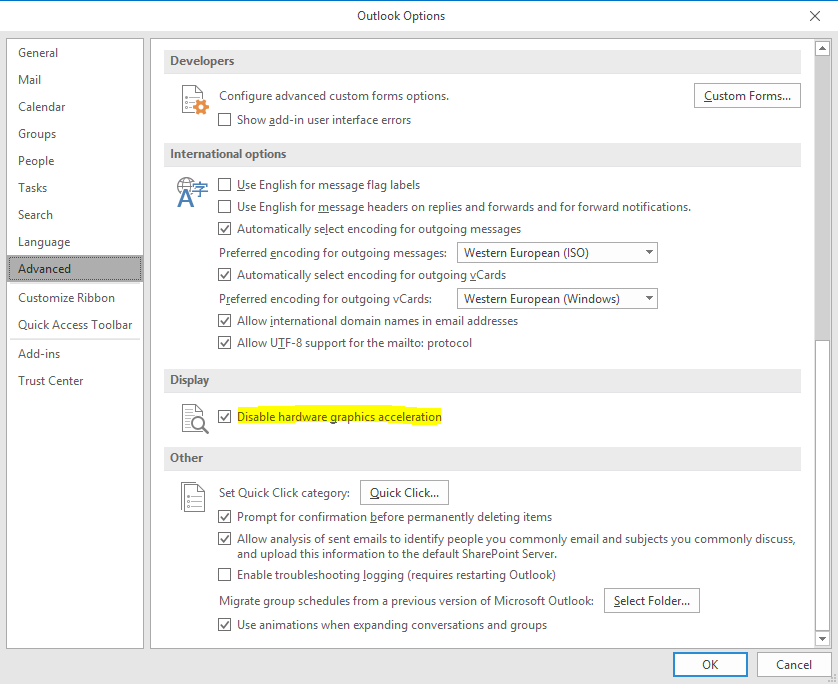
Task: Enable Show add-in user interface errors
Action: (225, 120)
